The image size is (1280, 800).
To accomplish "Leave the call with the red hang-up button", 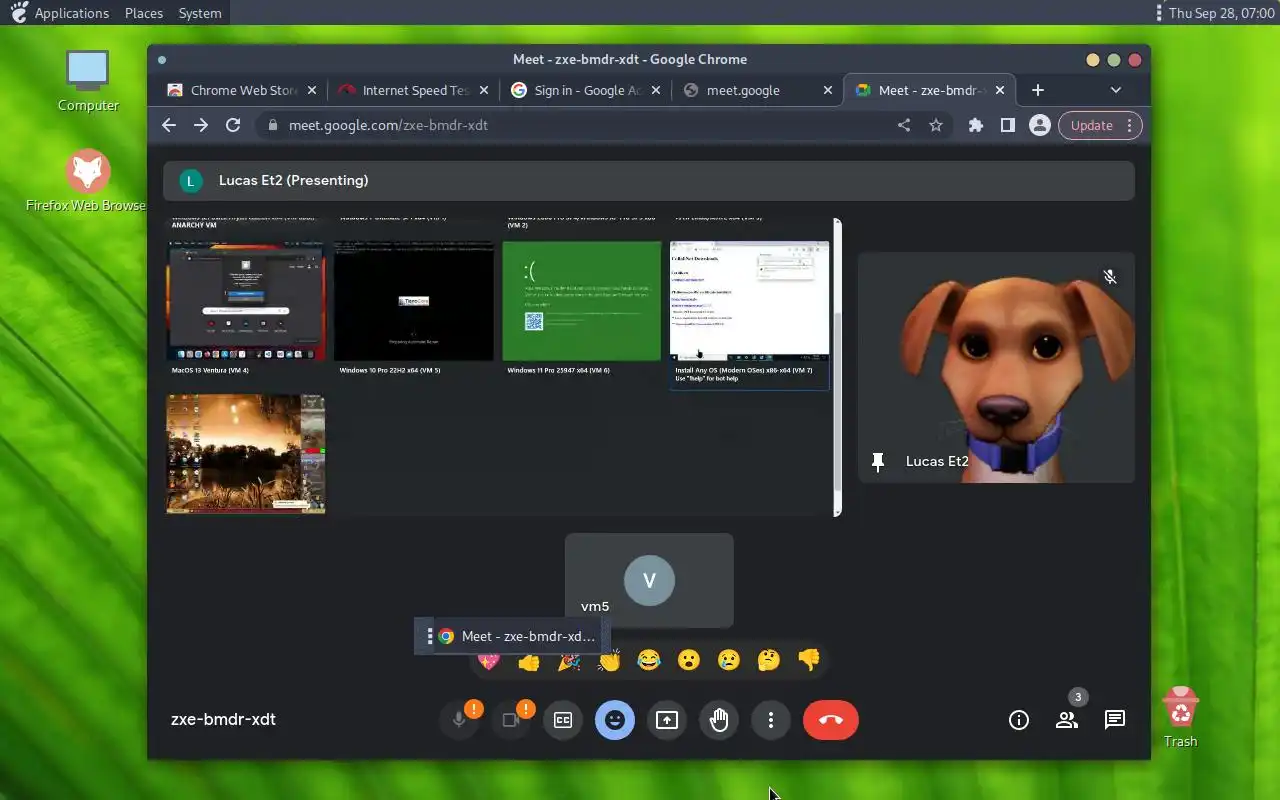I will 831,720.
